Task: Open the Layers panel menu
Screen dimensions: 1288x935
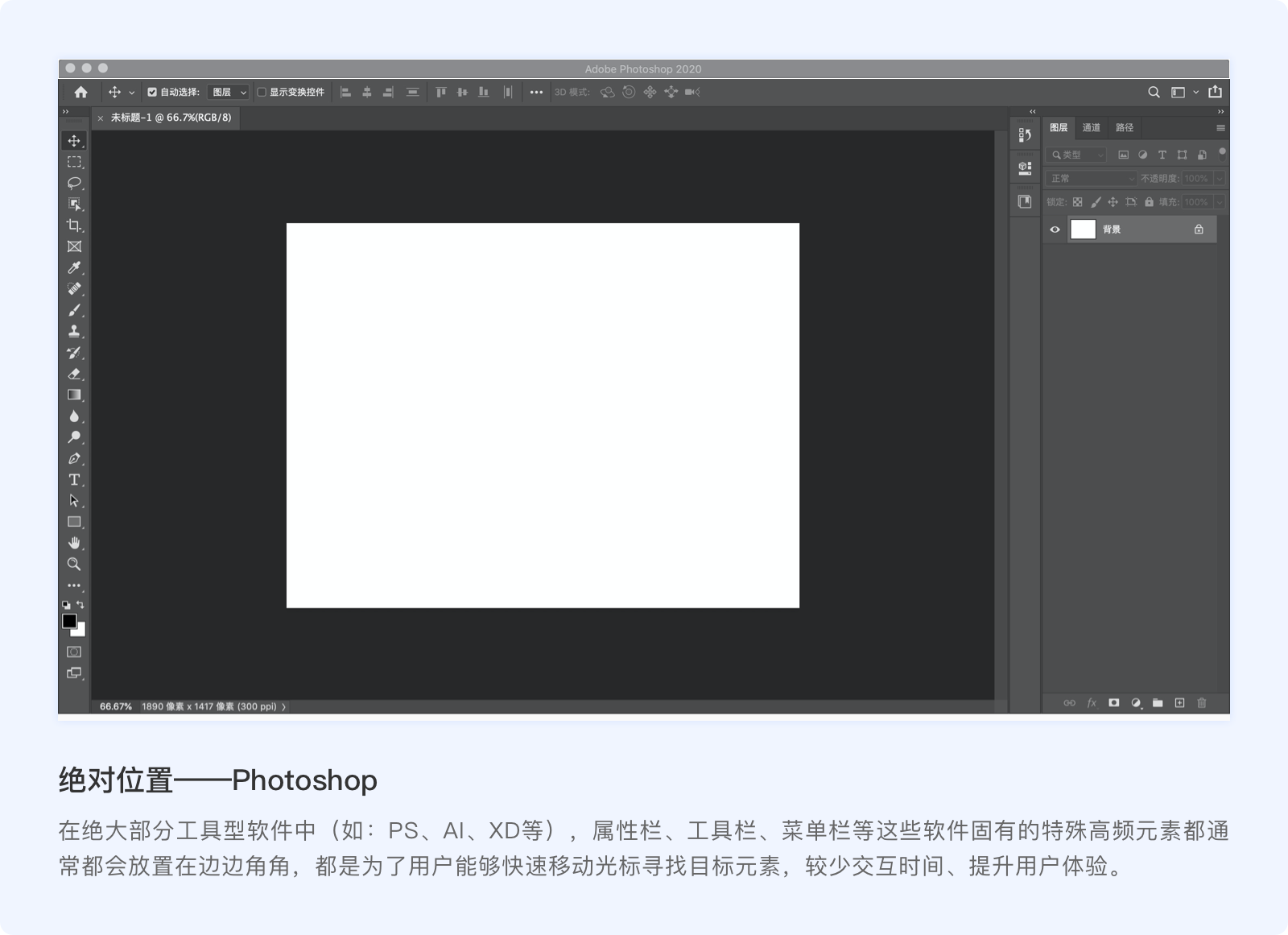Action: point(1220,127)
